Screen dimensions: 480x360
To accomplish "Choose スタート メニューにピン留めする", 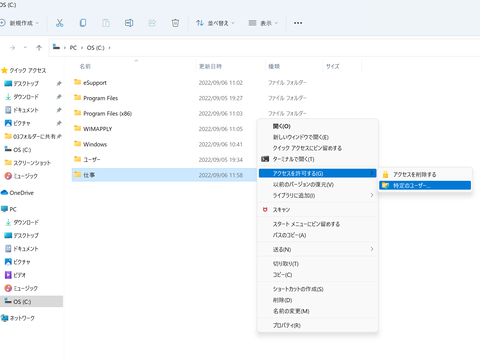I will (318, 224).
